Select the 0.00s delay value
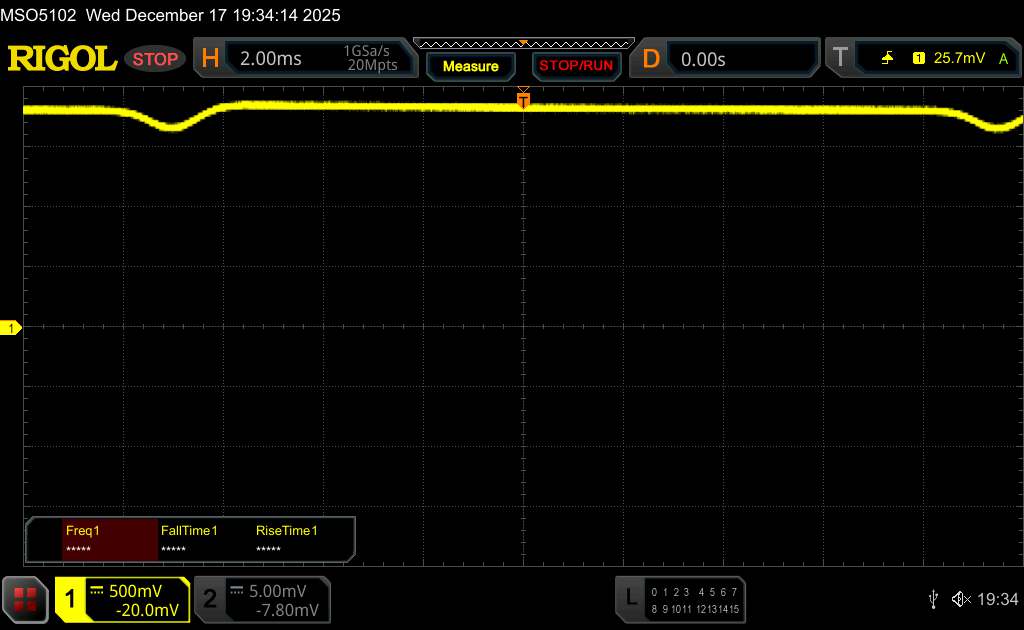 703,59
